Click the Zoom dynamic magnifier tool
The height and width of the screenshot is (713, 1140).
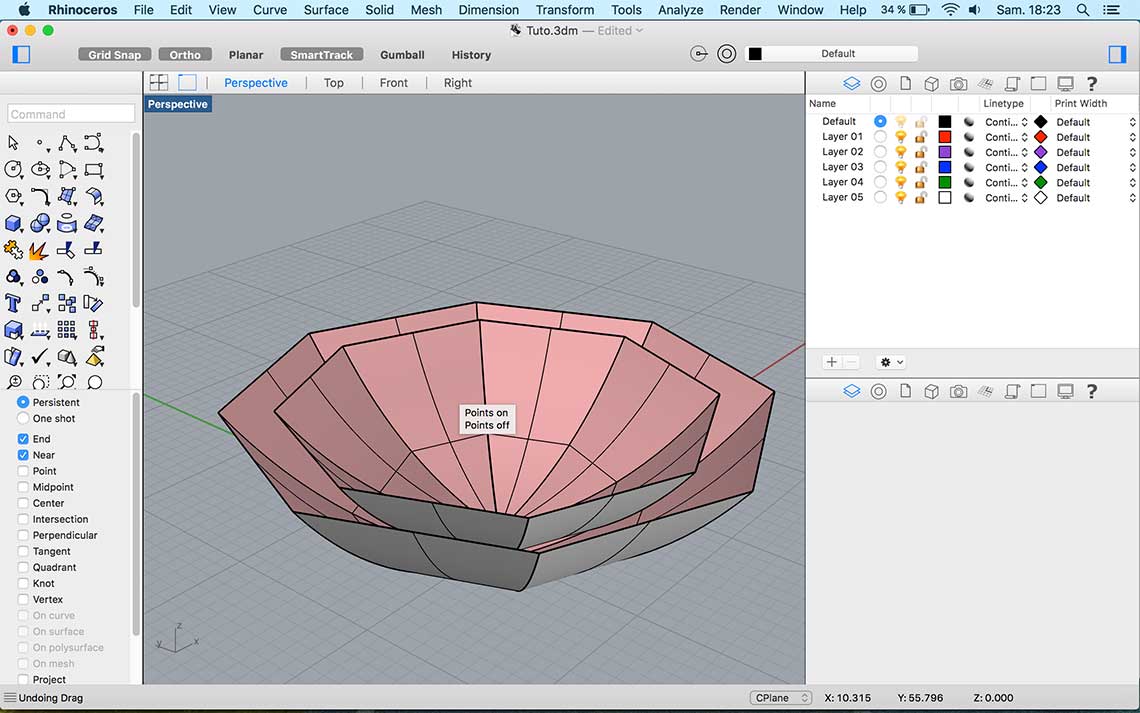point(13,382)
